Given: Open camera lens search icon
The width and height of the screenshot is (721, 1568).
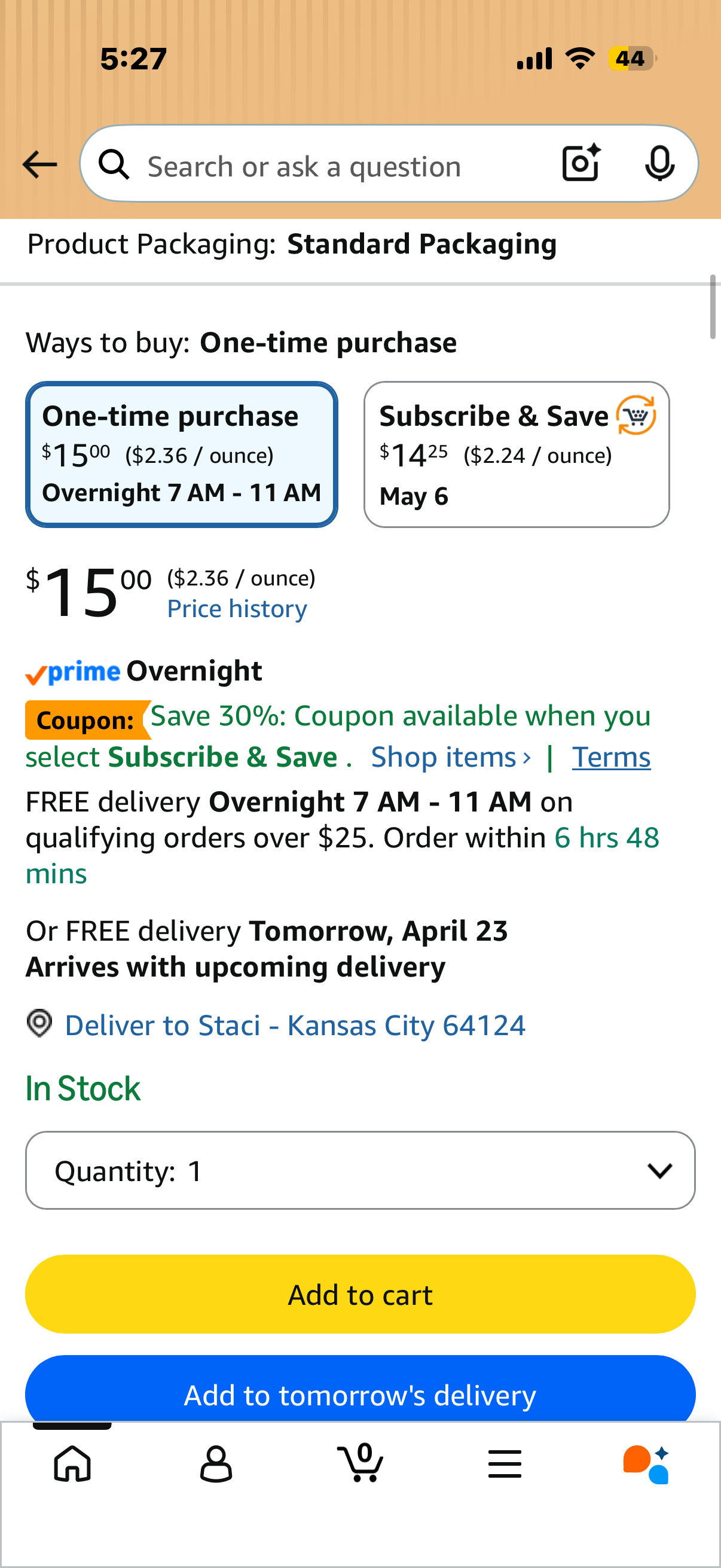Looking at the screenshot, I should (x=581, y=163).
